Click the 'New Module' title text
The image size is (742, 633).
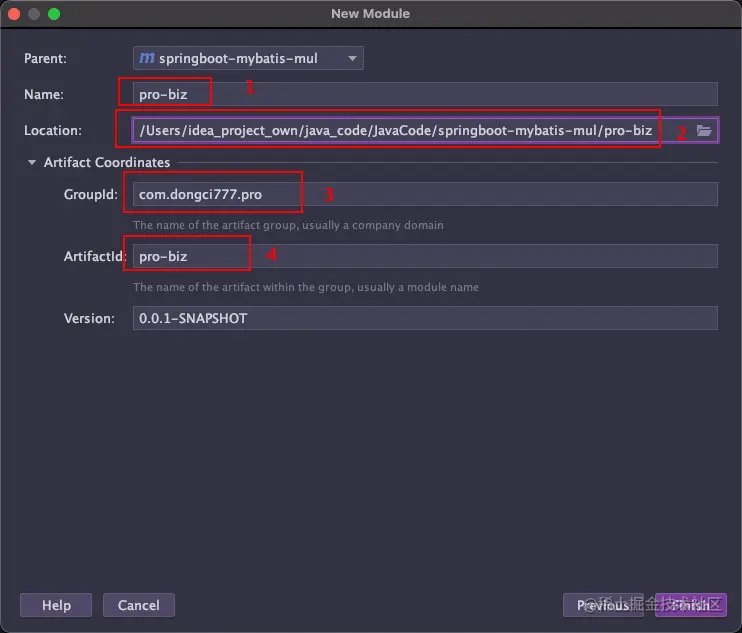coord(371,14)
